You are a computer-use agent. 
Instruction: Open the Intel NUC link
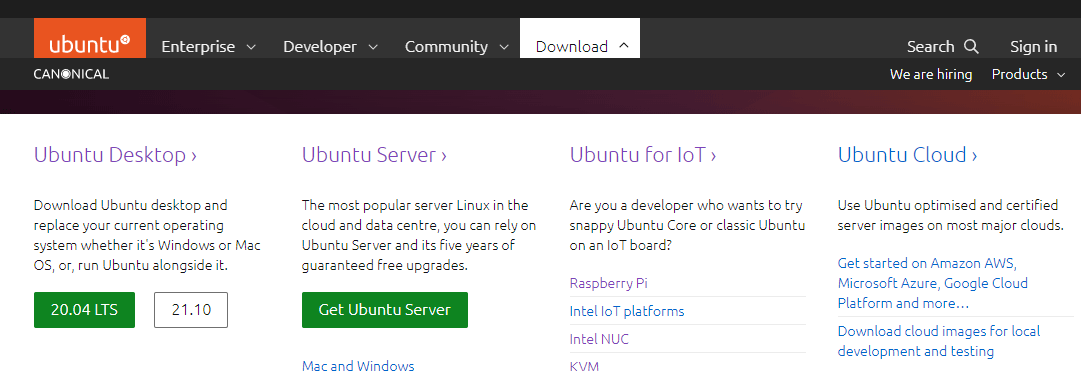[599, 339]
